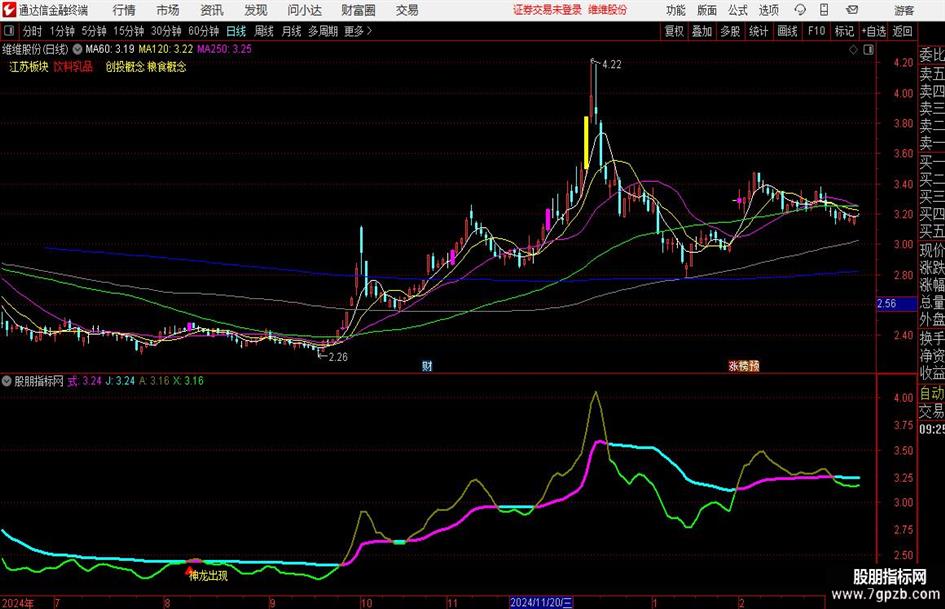Viewport: 945px width, 609px height.
Task: Click the MA250: 3.25 indicator value
Action: point(224,49)
